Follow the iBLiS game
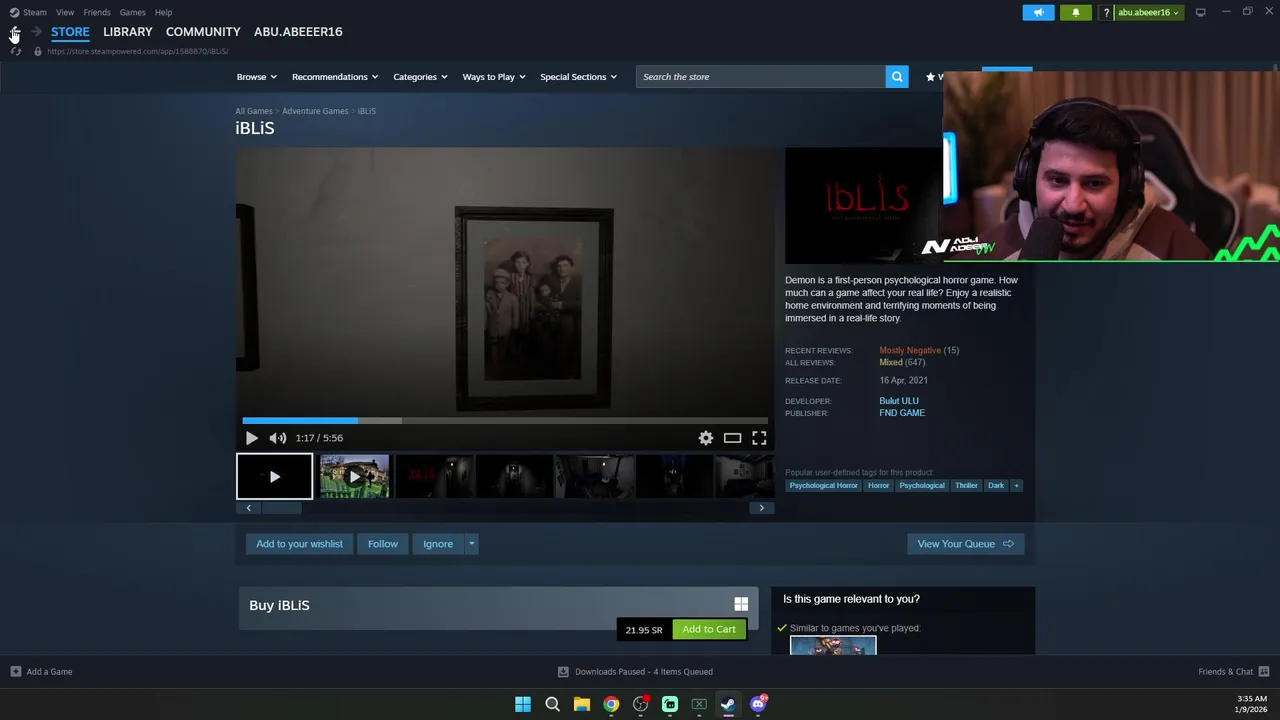 tap(383, 544)
